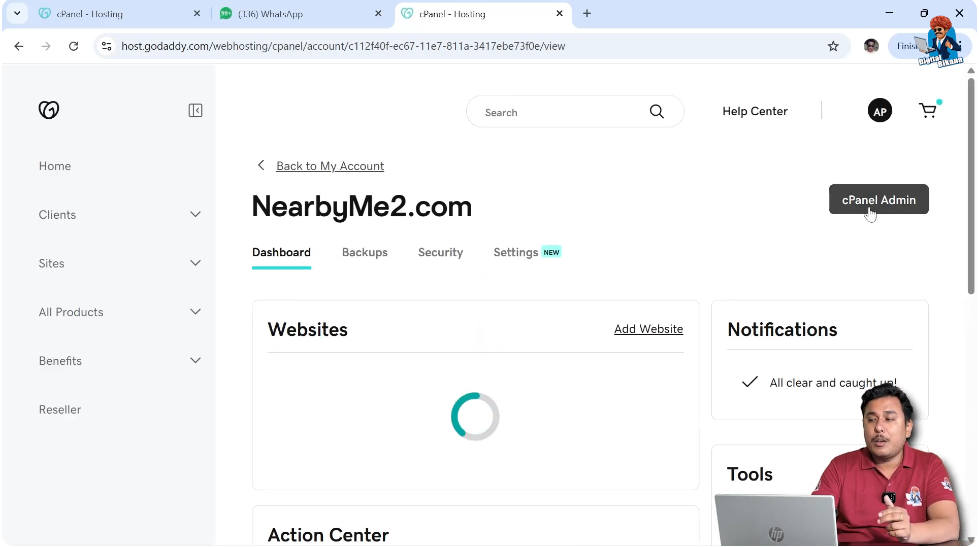This screenshot has height=547, width=979.
Task: View site information icon in address bar
Action: (x=107, y=46)
